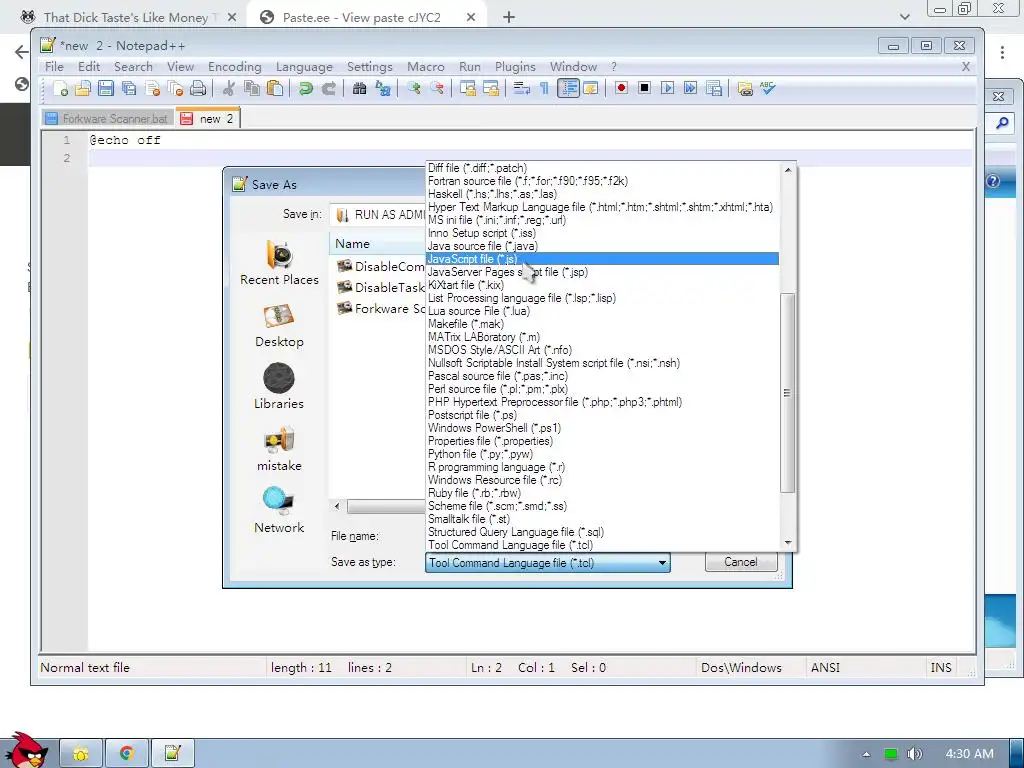This screenshot has width=1024, height=768.
Task: Click the Name column header in the file list
Action: coord(377,244)
